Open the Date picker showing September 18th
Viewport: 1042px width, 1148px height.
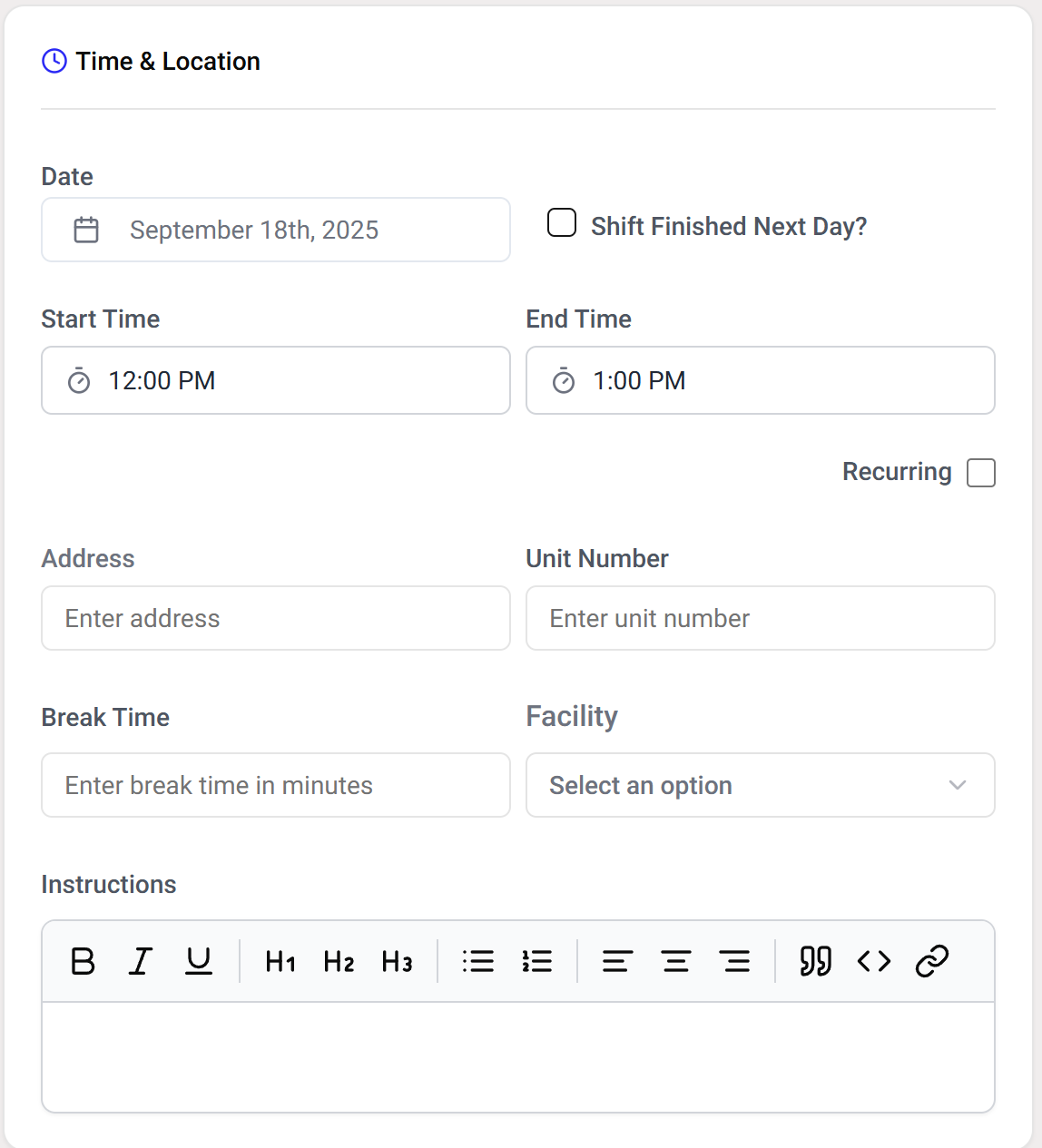coord(275,231)
